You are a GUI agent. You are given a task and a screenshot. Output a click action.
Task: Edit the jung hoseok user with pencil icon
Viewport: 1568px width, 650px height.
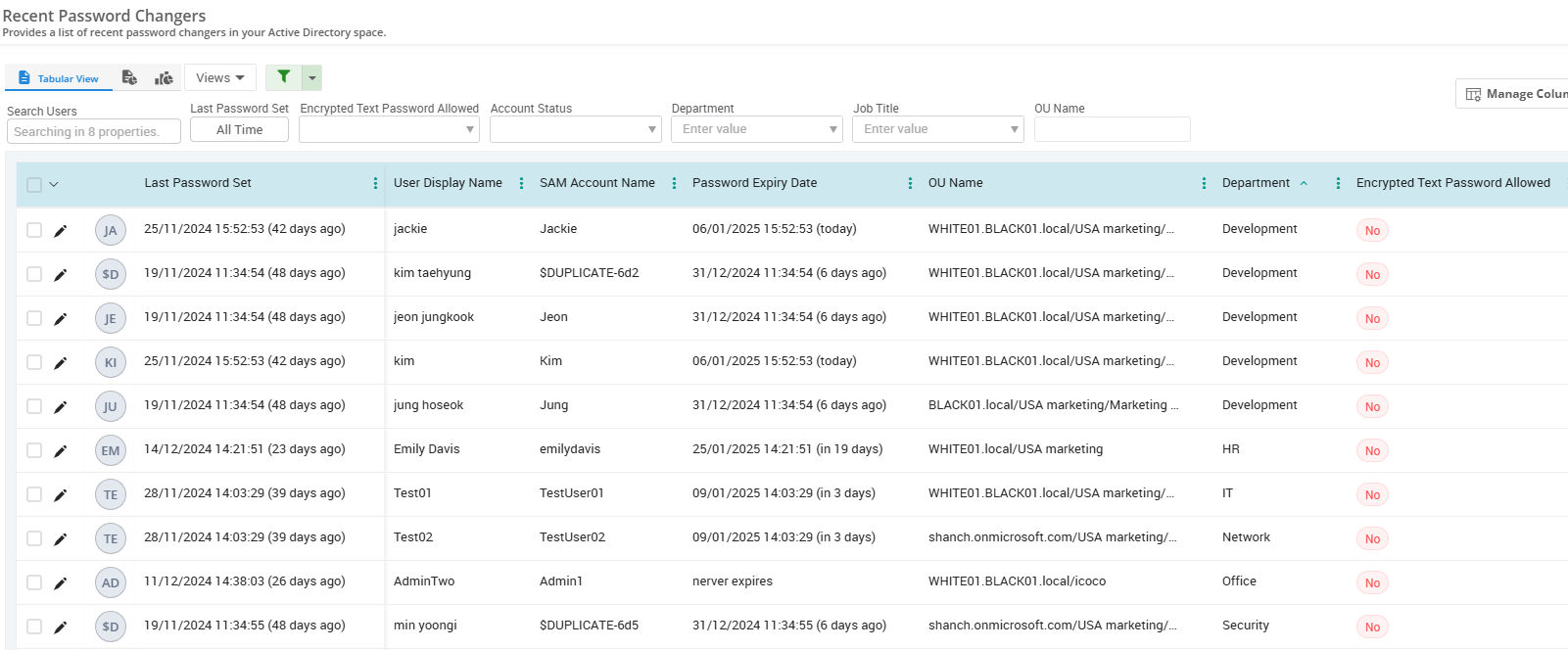coord(60,407)
